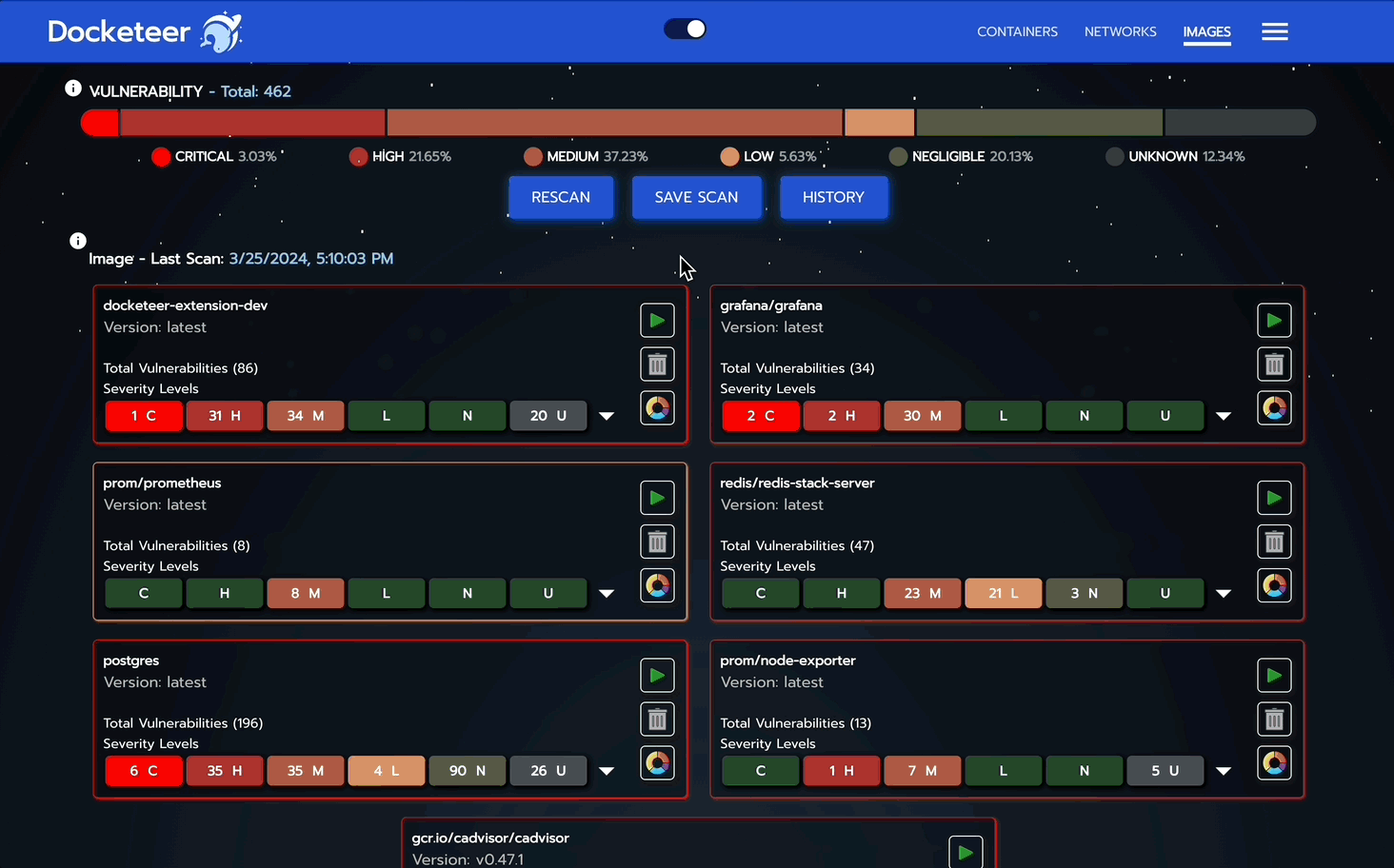This screenshot has height=868, width=1394.
Task: Delete the docketeer-extension-dev image
Action: tap(657, 365)
